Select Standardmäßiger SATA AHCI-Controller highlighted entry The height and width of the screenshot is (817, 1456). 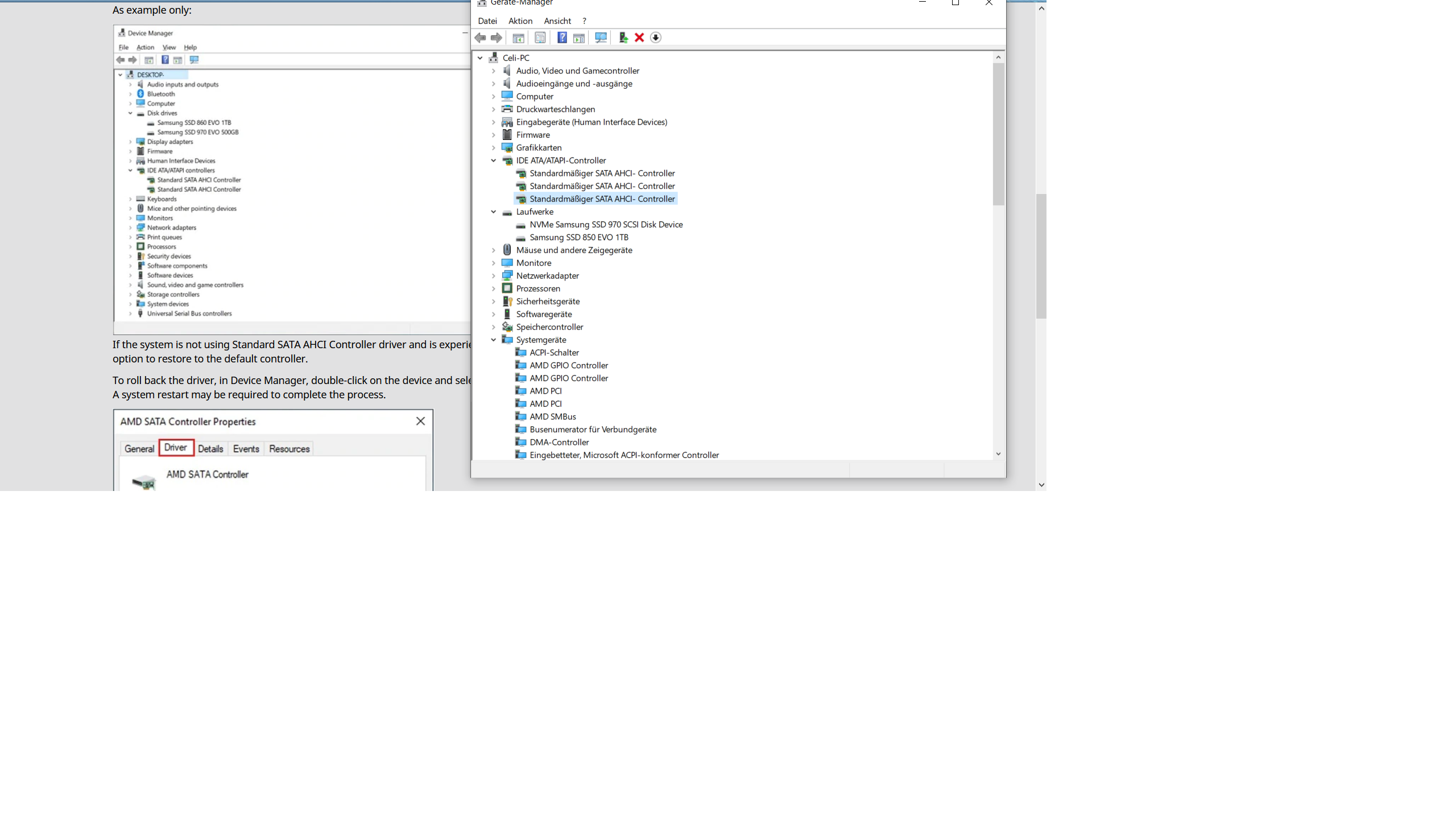pyautogui.click(x=601, y=198)
